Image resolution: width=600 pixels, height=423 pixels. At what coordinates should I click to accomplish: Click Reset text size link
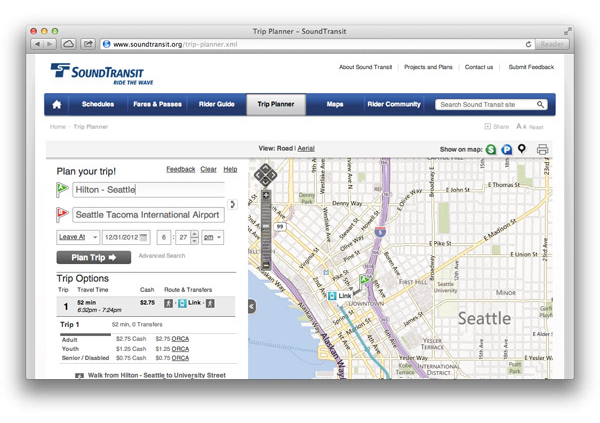(x=536, y=127)
